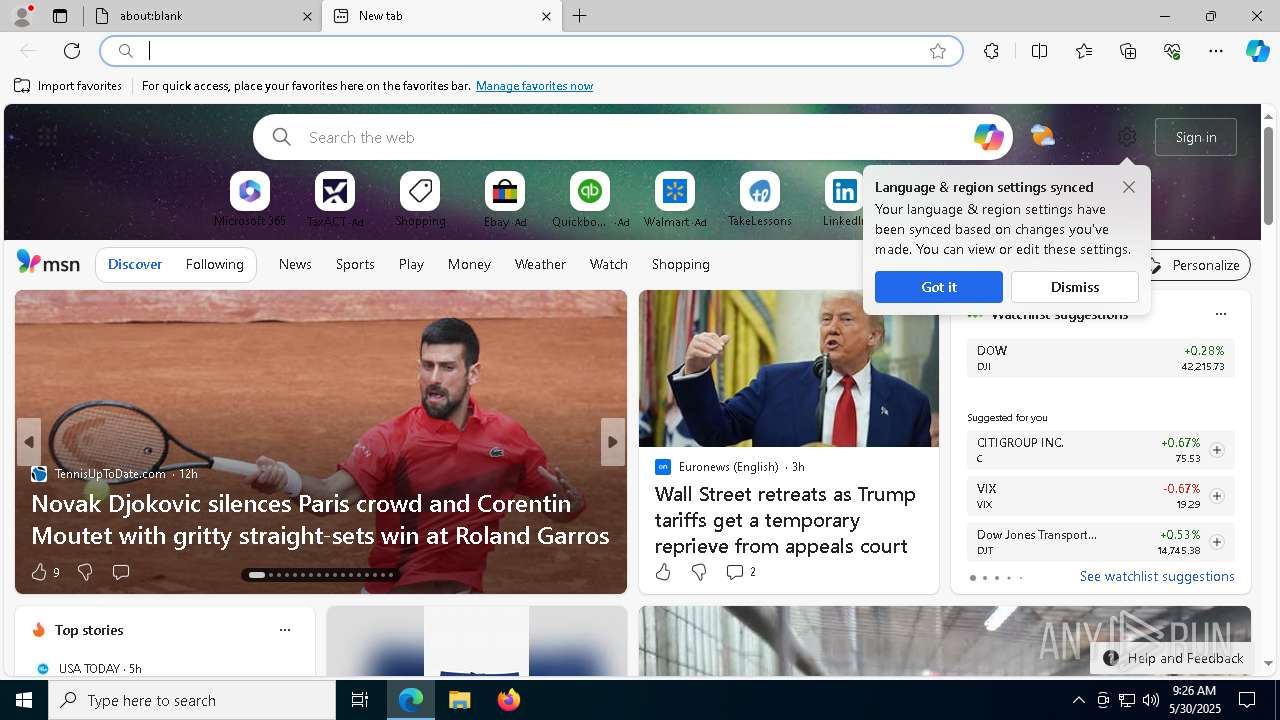Open Top stories more options menu
Screen dimensions: 1280x720
[285, 630]
